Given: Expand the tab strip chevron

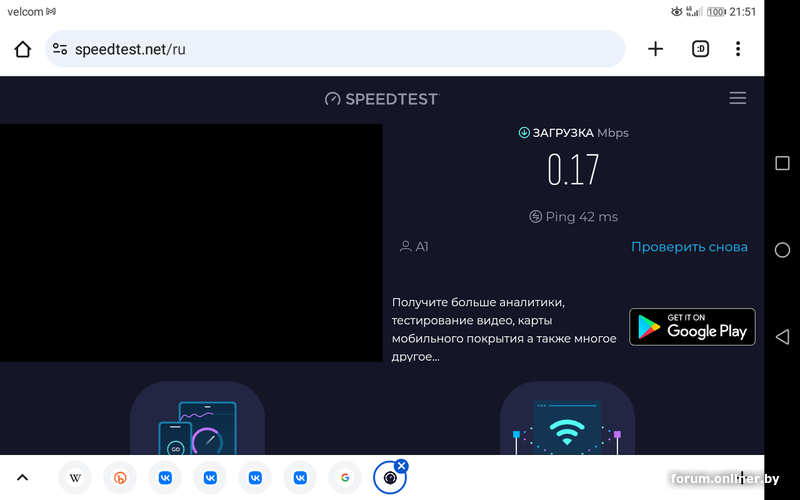Looking at the screenshot, I should (x=22, y=478).
